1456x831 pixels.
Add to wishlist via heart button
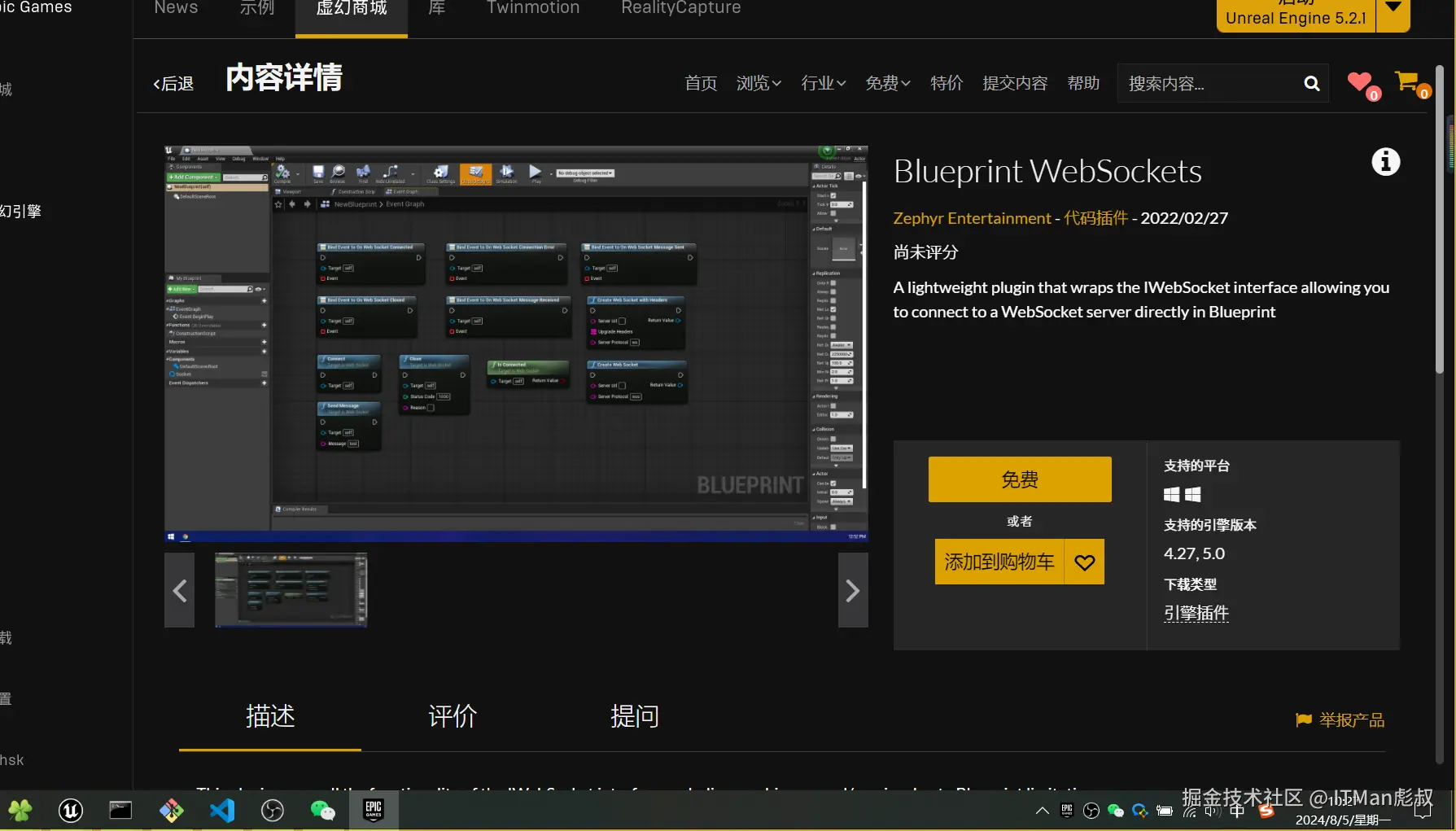point(1084,562)
